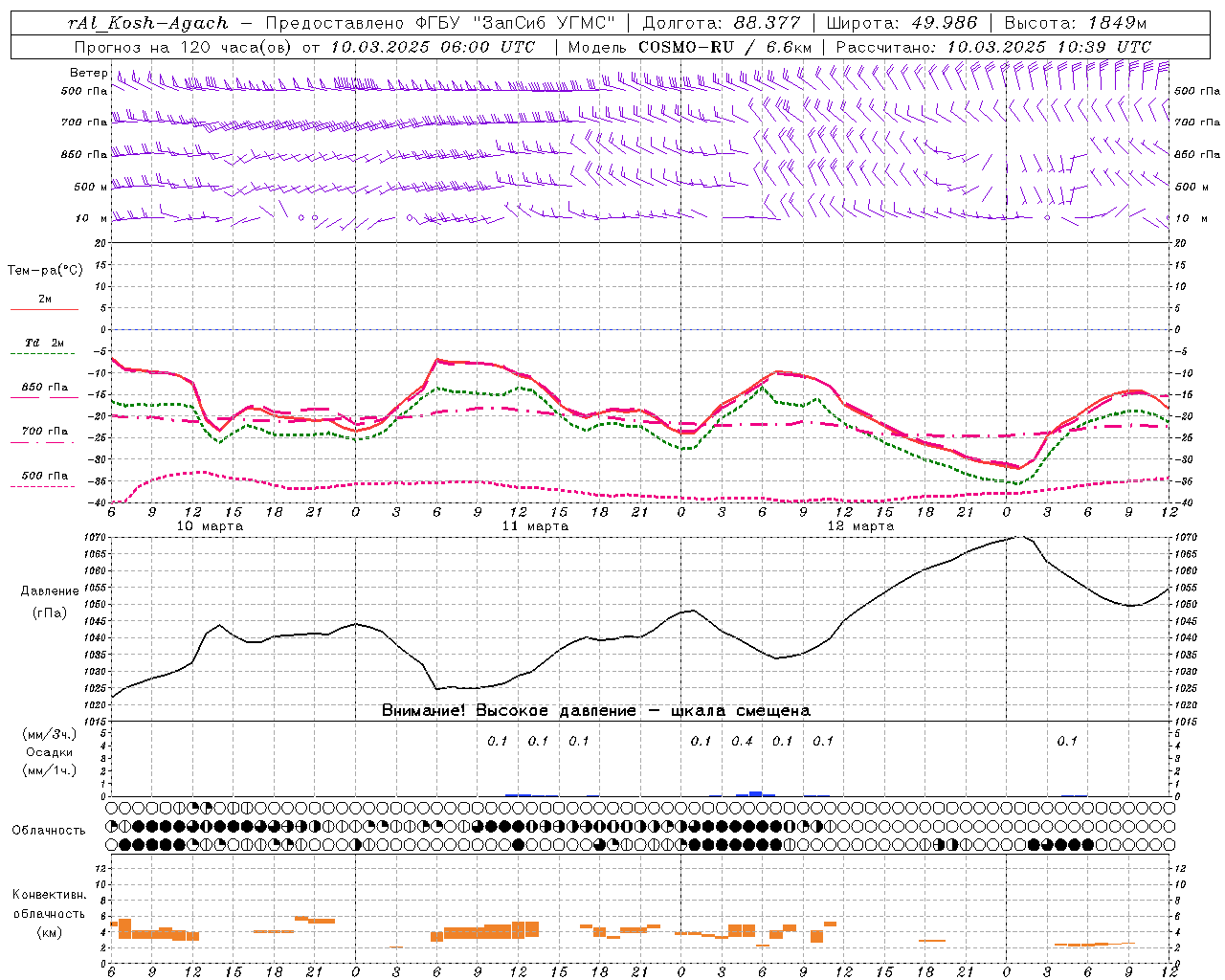Click the 11 марта date label
The width and height of the screenshot is (1225, 980).
pos(535,526)
